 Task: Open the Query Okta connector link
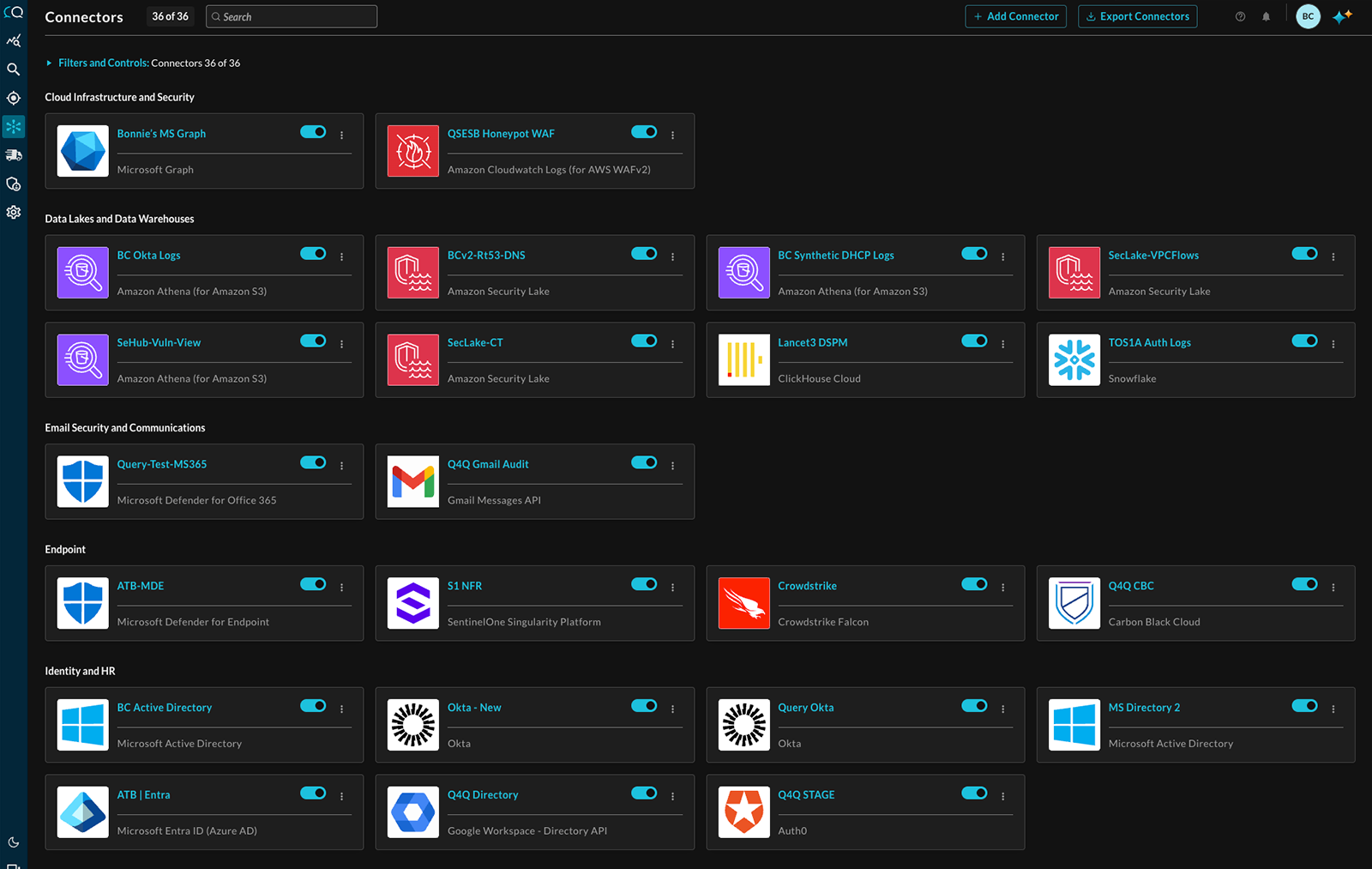click(x=805, y=708)
